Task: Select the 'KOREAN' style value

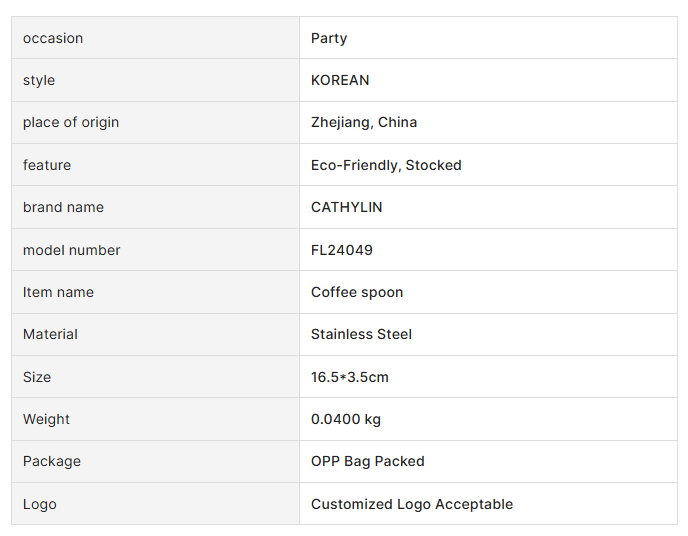Action: [x=340, y=80]
